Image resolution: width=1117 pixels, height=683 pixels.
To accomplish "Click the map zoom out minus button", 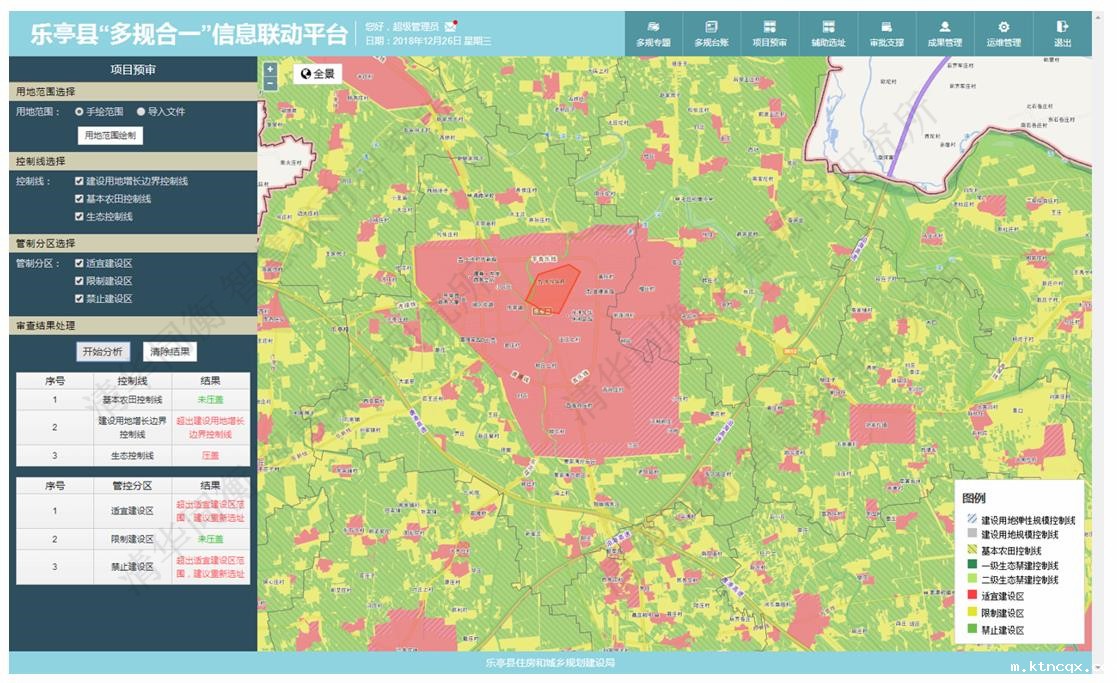I will pyautogui.click(x=270, y=84).
